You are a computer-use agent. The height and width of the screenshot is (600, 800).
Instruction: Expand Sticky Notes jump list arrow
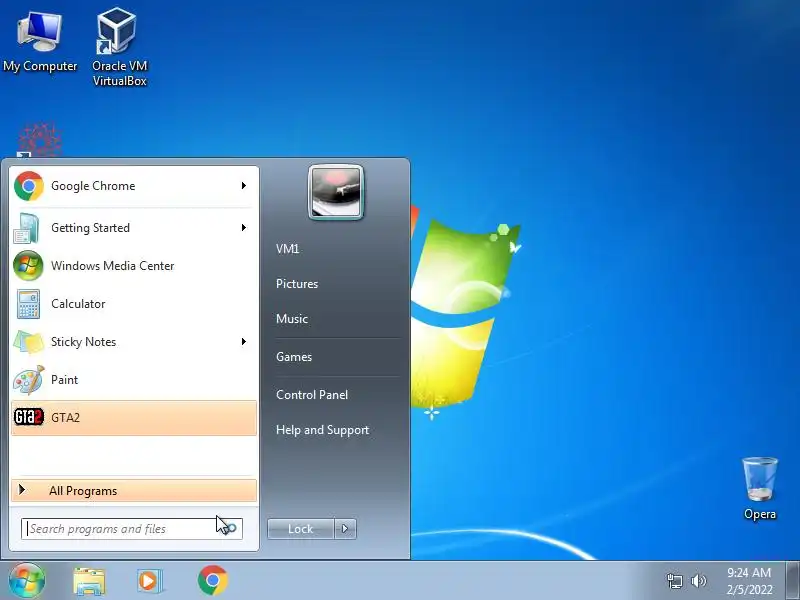pyautogui.click(x=244, y=342)
